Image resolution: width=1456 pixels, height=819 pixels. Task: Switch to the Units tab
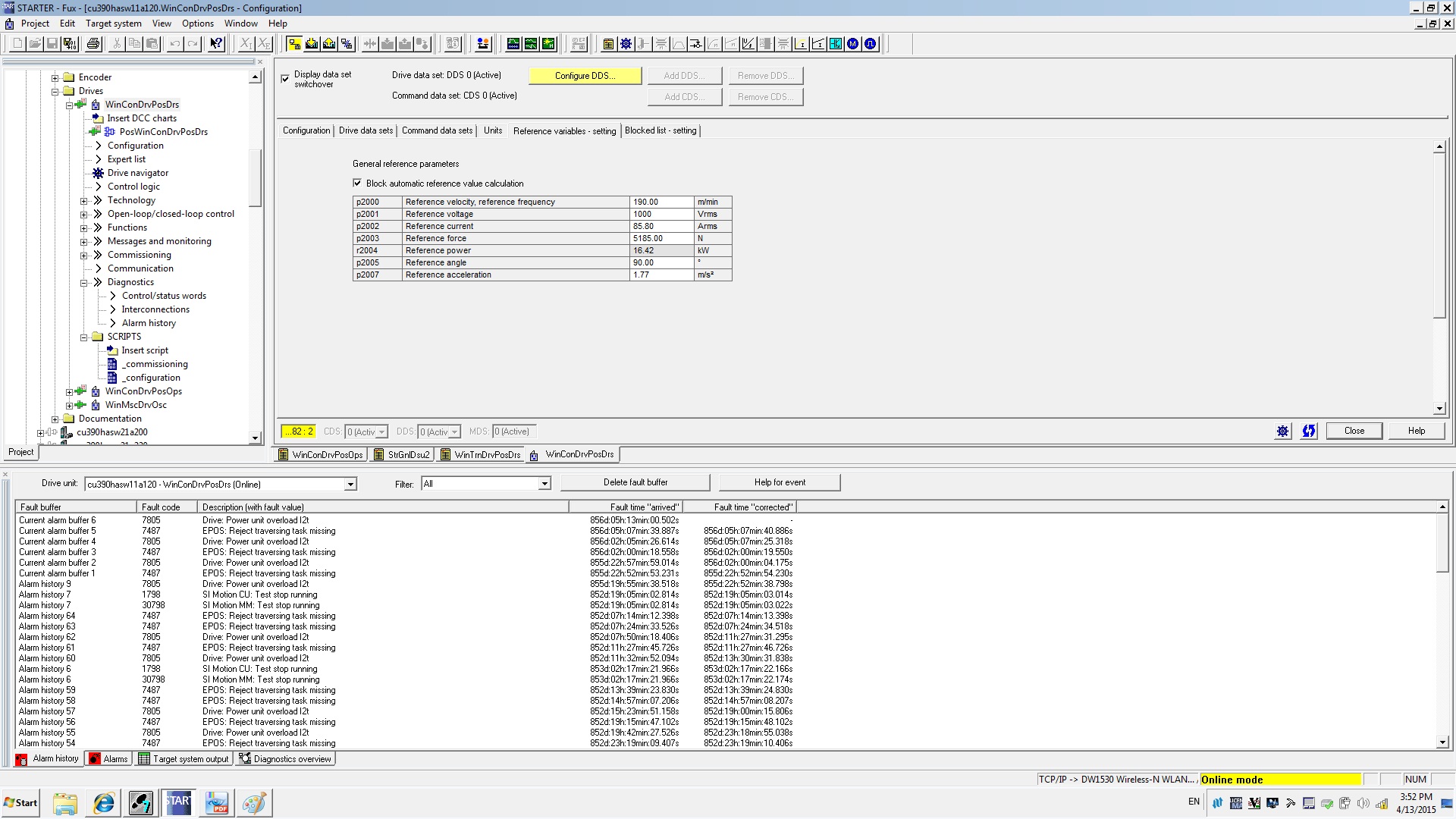tap(492, 130)
